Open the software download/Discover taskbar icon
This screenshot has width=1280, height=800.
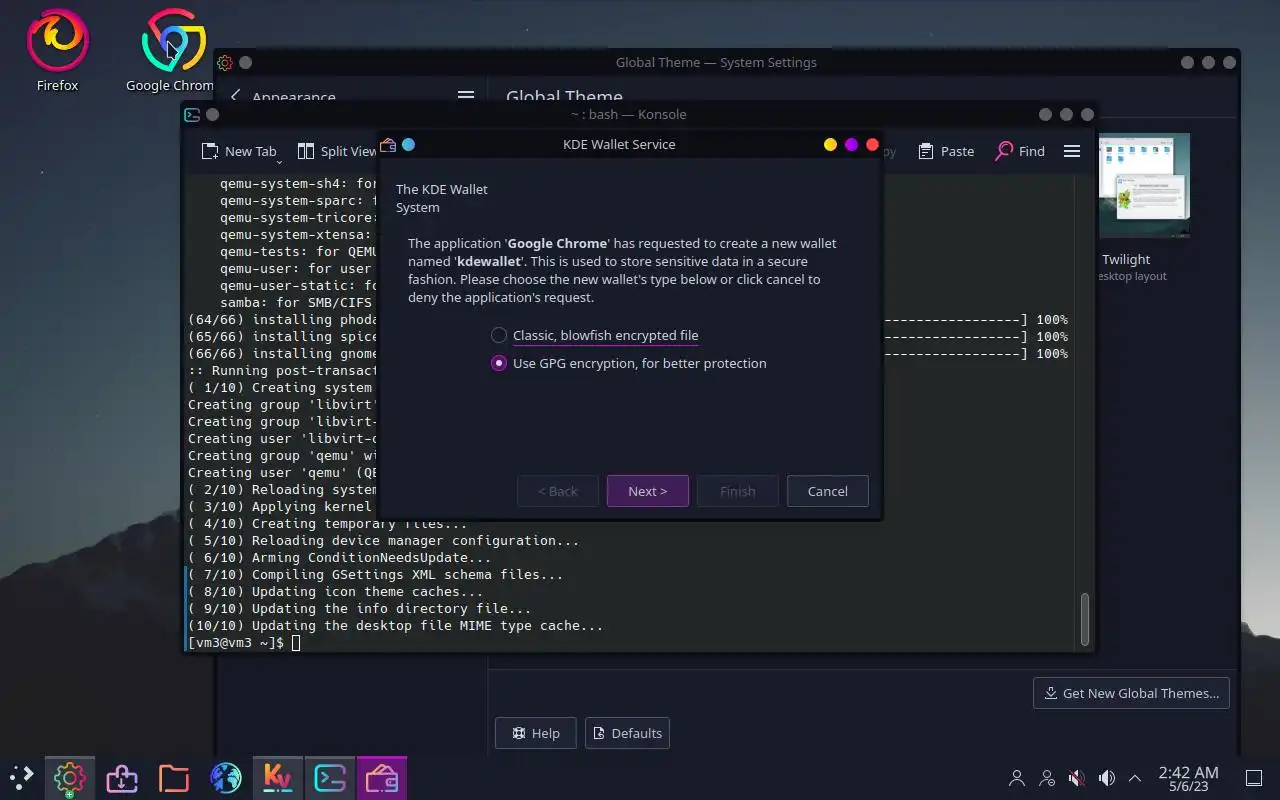[121, 777]
